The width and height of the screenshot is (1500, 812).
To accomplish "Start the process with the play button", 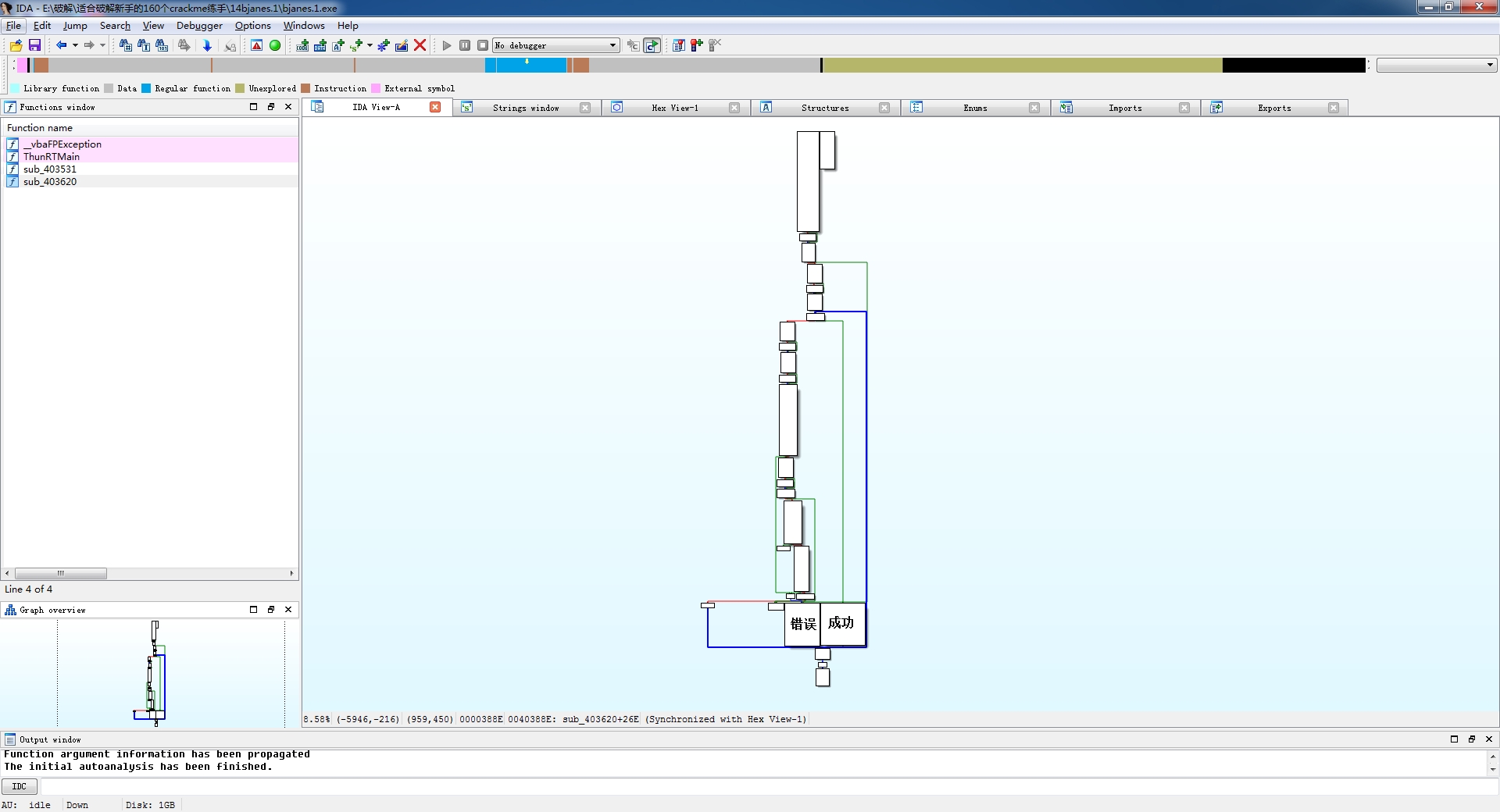I will (447, 45).
